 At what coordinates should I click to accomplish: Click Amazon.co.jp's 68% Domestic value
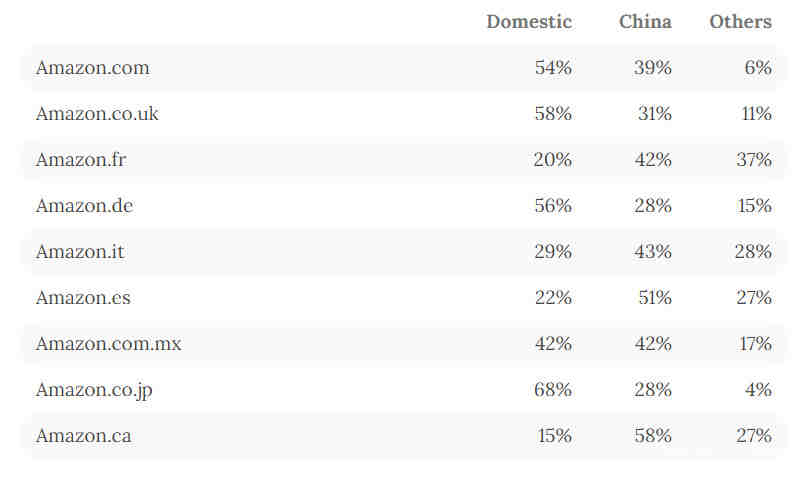click(553, 390)
